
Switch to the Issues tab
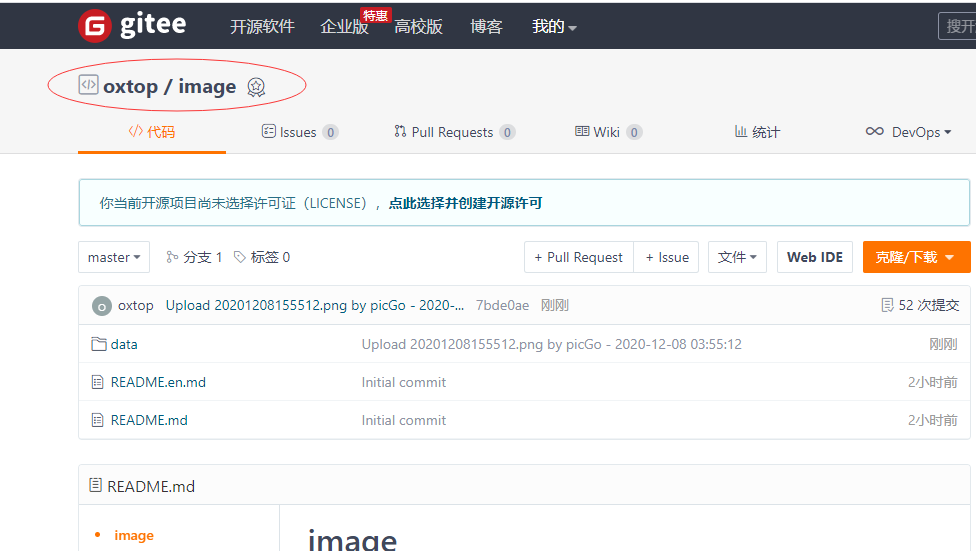tap(299, 132)
